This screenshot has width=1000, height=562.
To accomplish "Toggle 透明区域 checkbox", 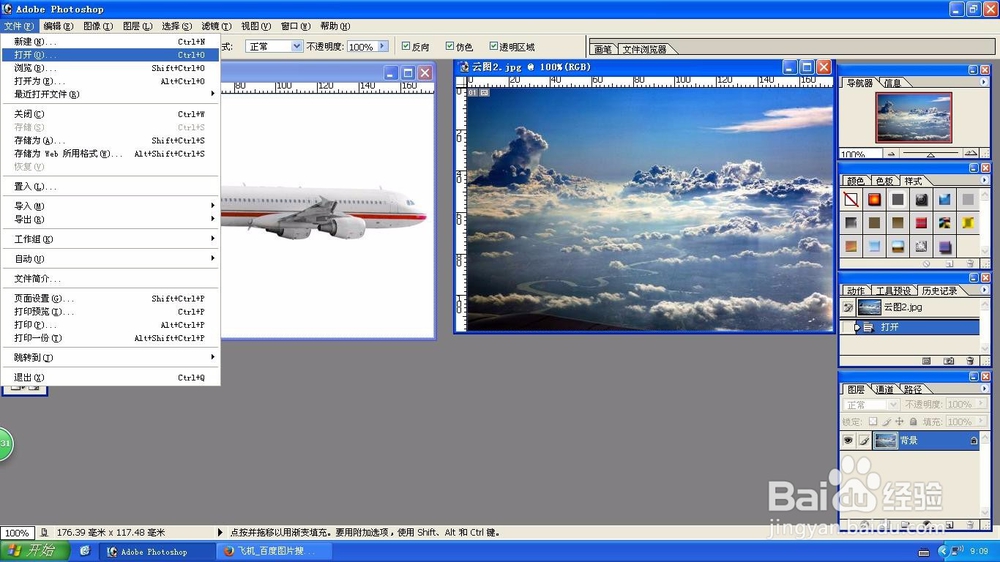I will (493, 46).
